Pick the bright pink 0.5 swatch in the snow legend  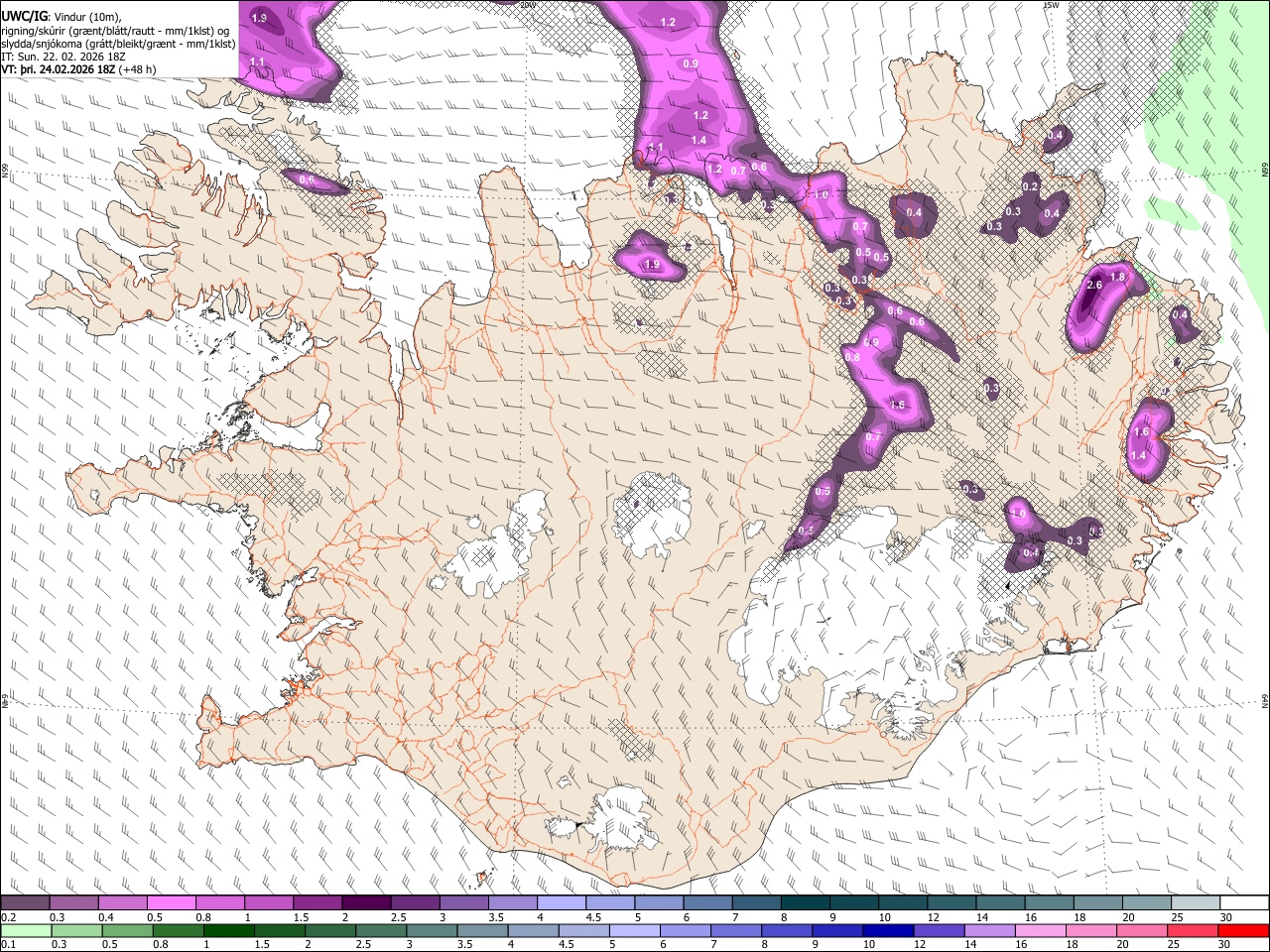pyautogui.click(x=171, y=903)
